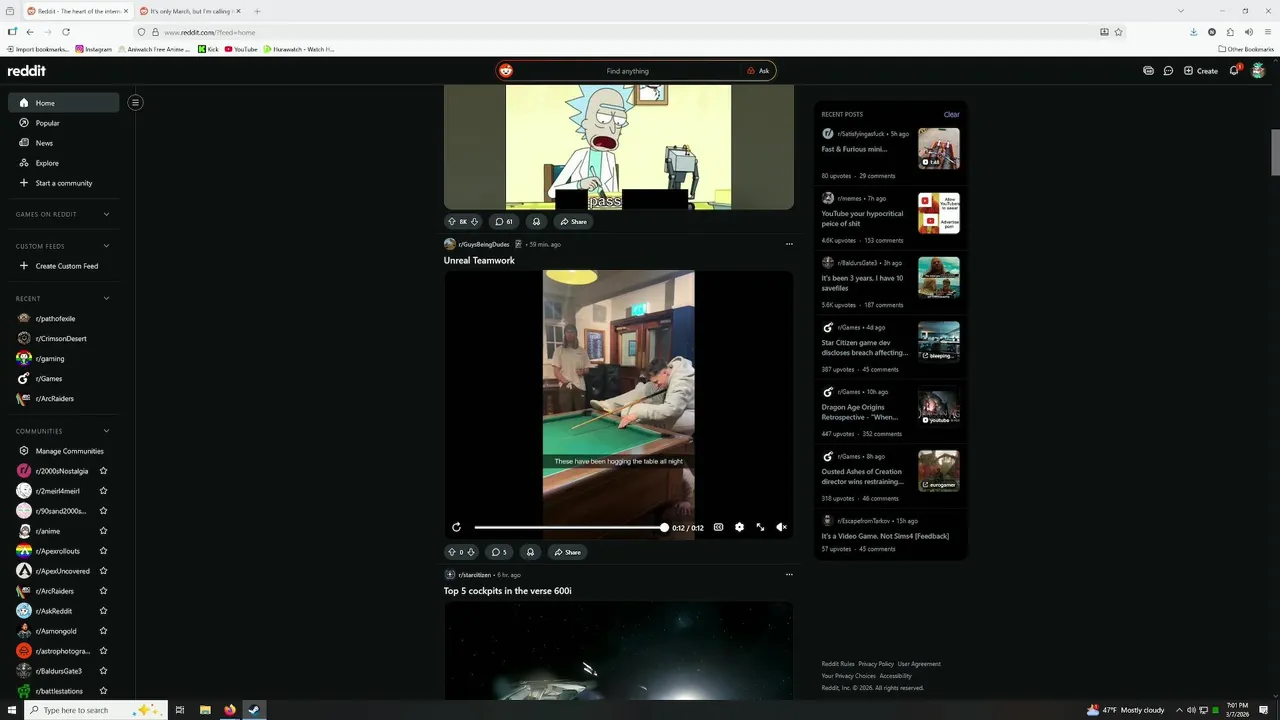Favorite r/2000sNostalgia with its star
This screenshot has height=720, width=1280.
tap(103, 471)
